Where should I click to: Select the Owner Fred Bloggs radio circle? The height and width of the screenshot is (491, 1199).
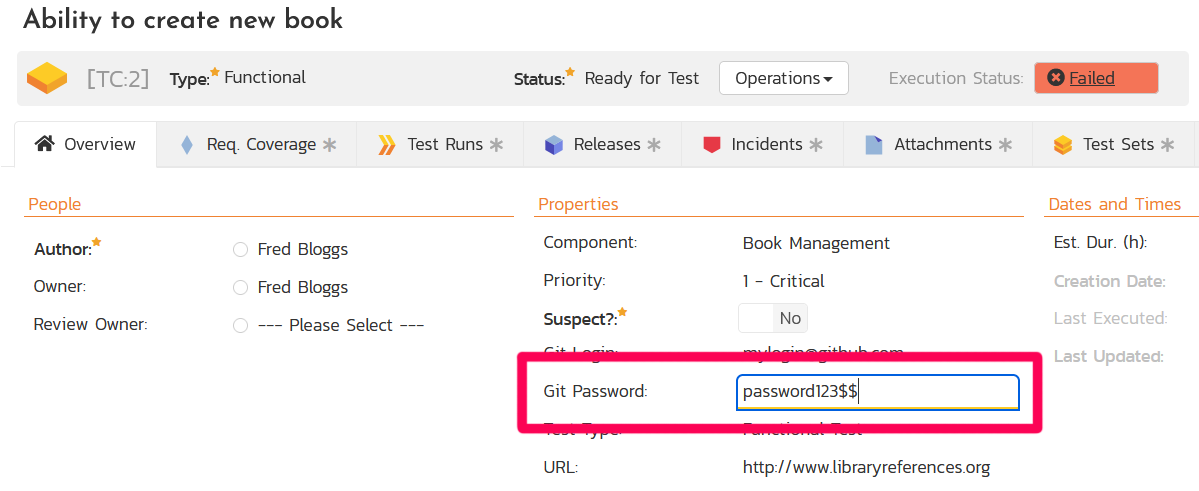(240, 288)
